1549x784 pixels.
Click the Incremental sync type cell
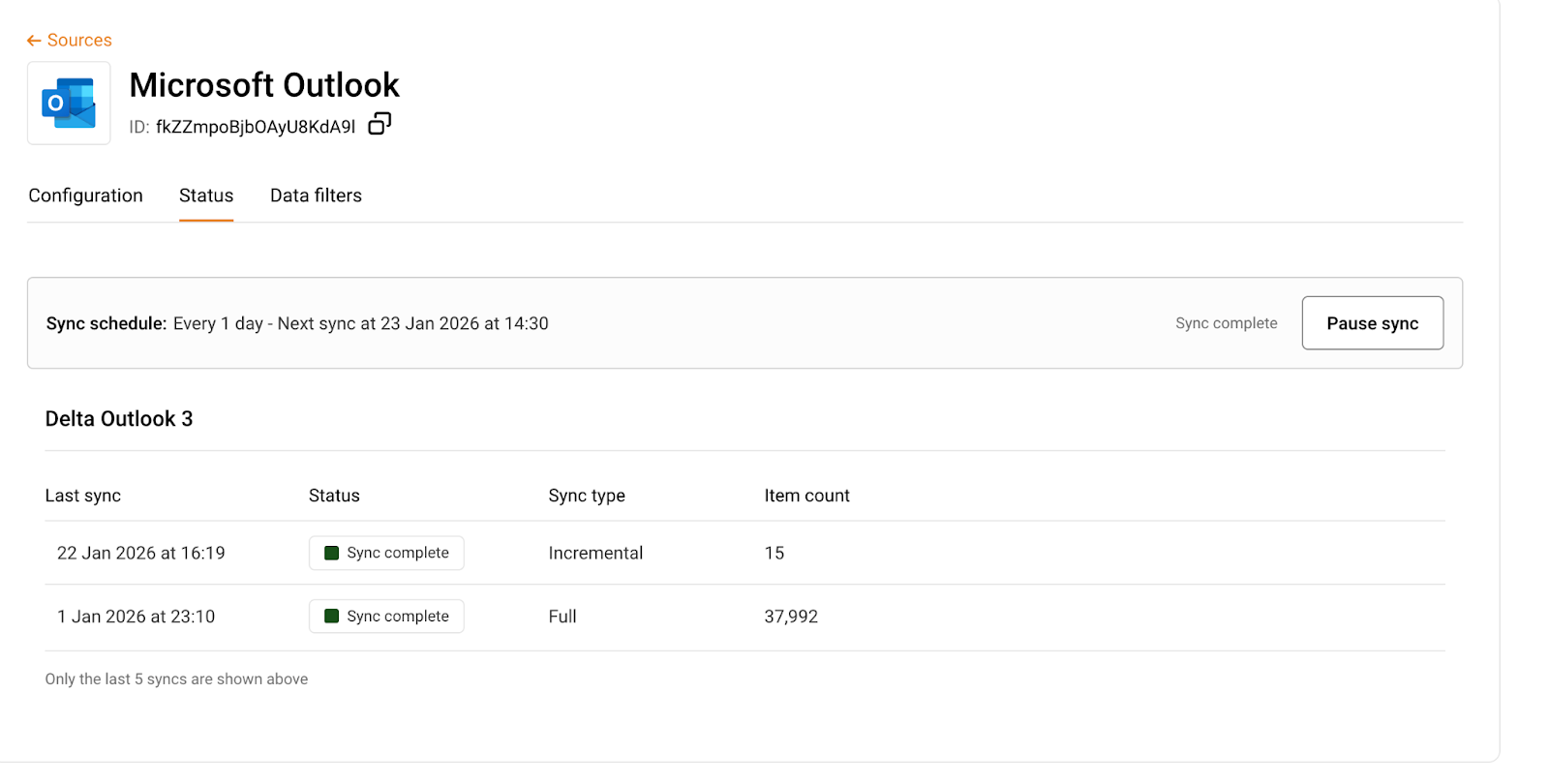pos(595,553)
